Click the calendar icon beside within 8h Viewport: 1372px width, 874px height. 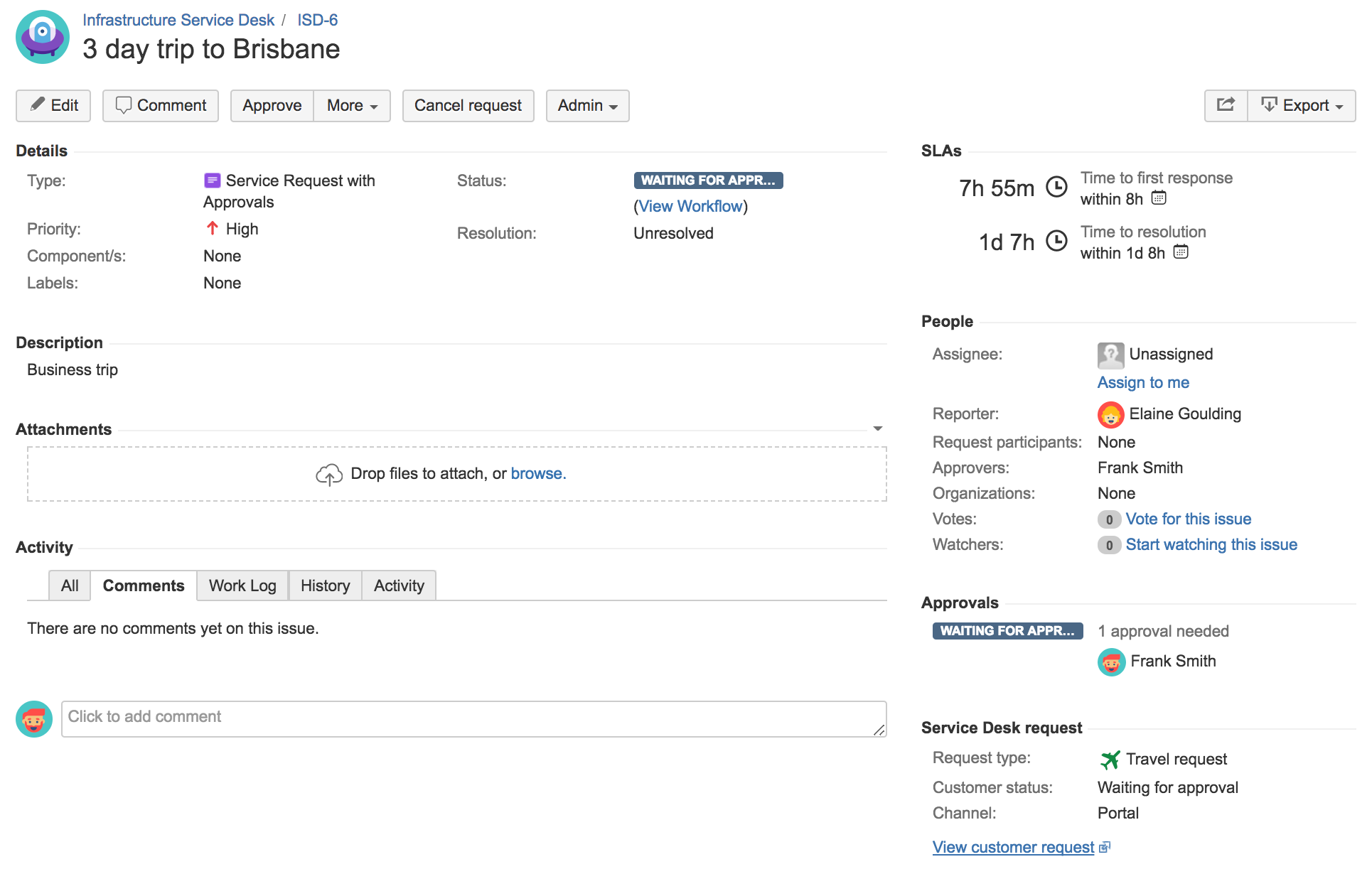click(x=1159, y=198)
